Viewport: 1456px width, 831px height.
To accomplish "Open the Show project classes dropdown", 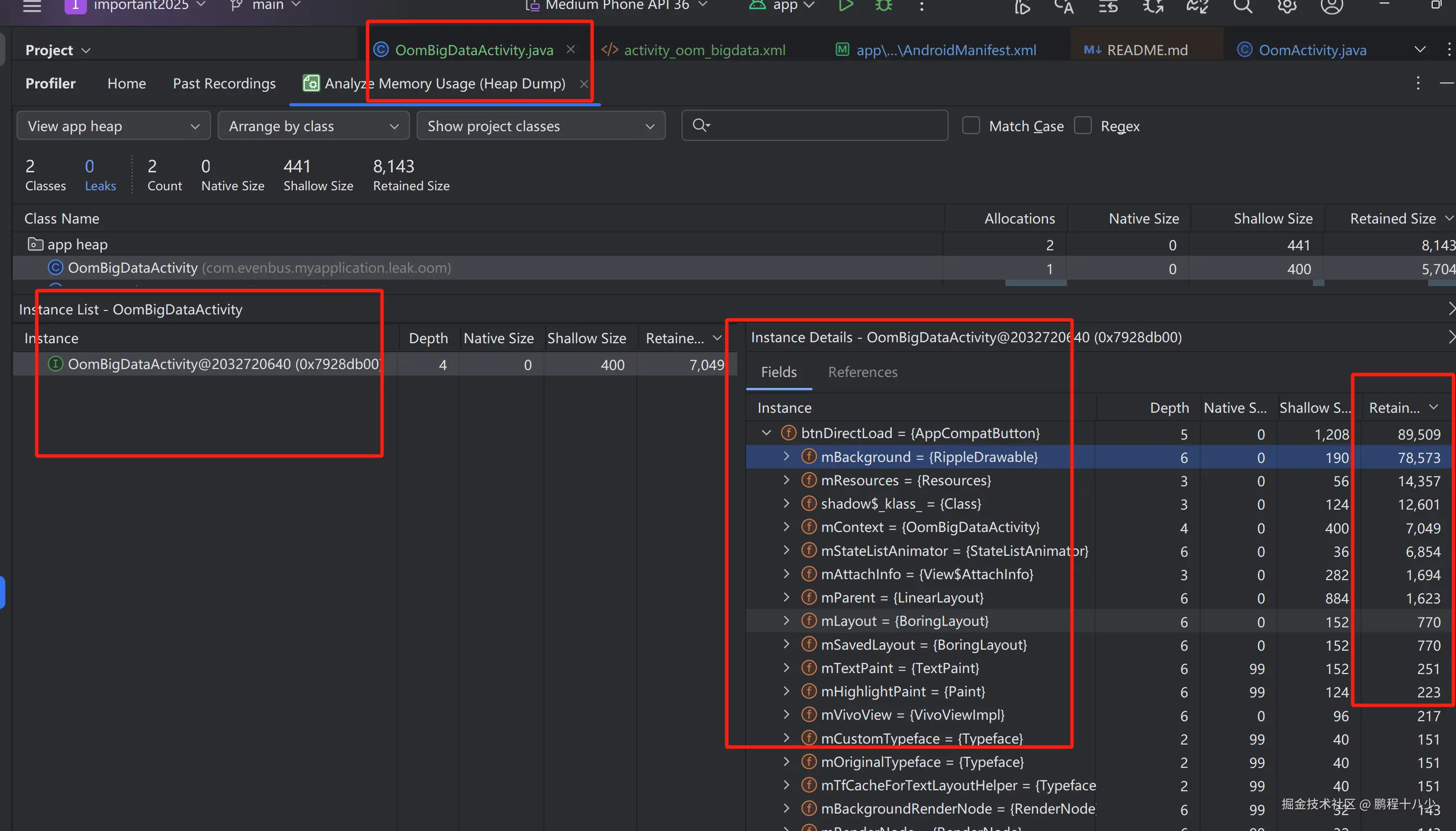I will point(540,126).
